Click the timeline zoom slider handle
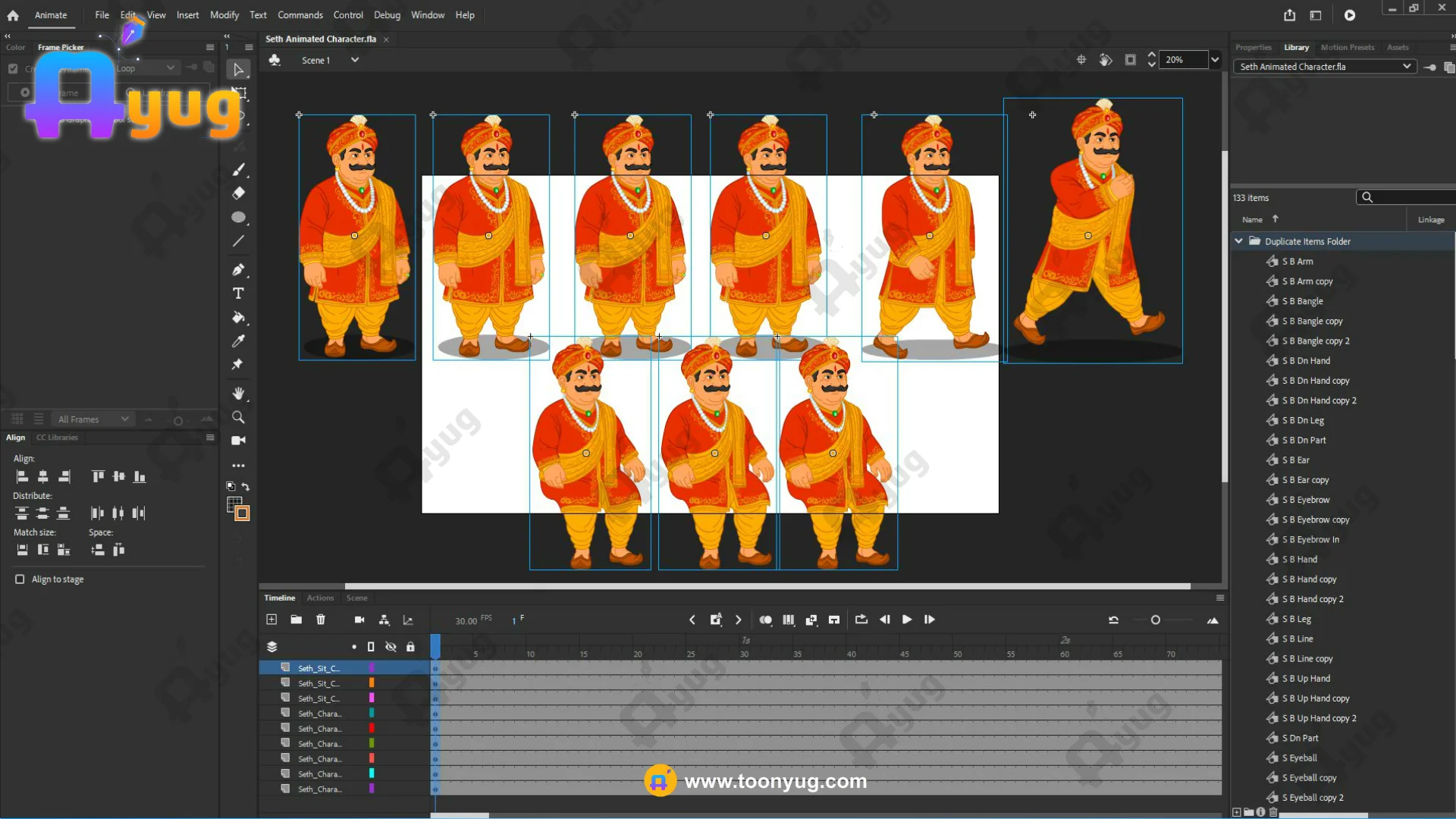The width and height of the screenshot is (1456, 819). 1155,620
